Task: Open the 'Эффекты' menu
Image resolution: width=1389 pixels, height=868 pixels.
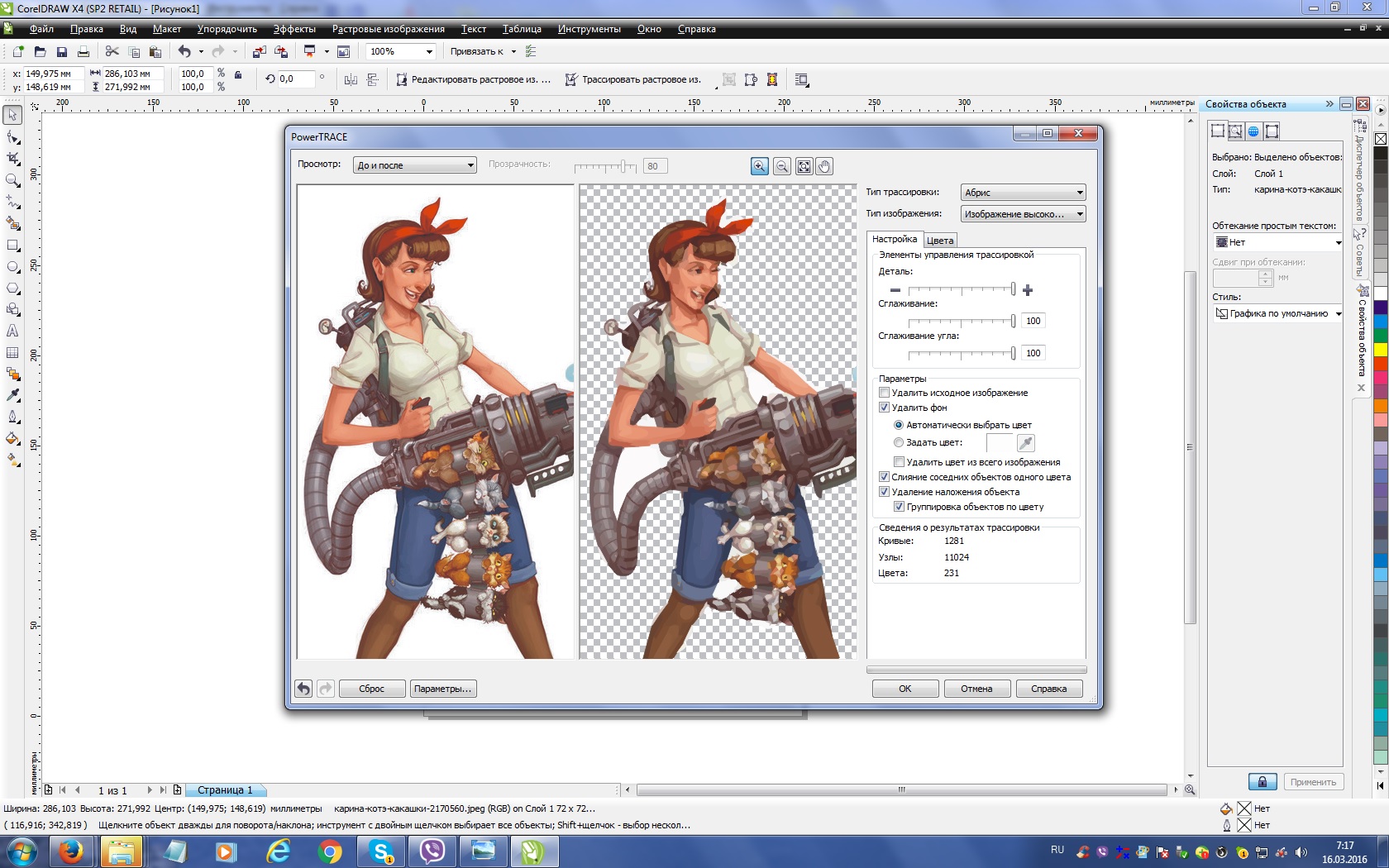Action: 294,29
